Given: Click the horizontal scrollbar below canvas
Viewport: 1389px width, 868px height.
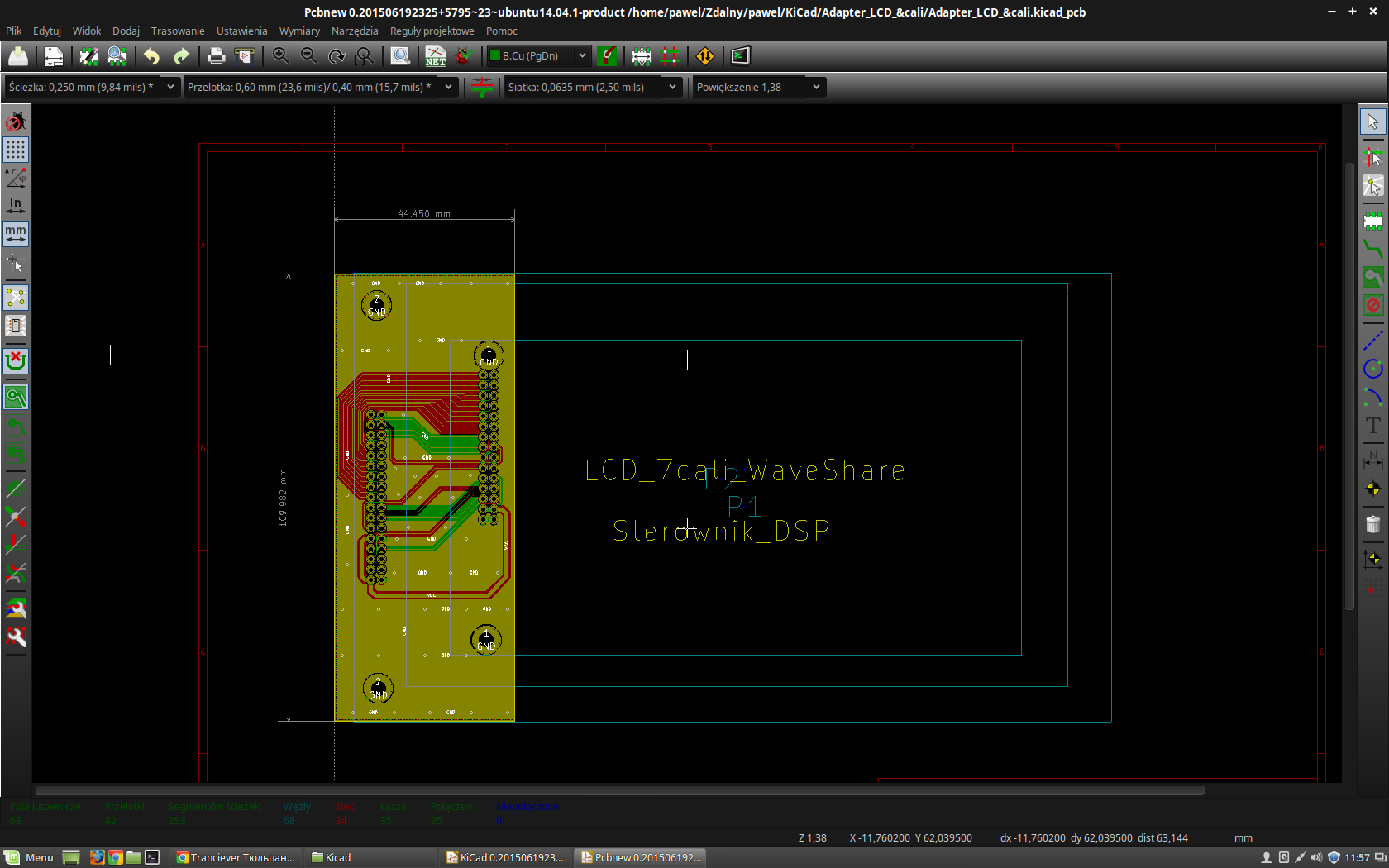Looking at the screenshot, I should (x=618, y=790).
